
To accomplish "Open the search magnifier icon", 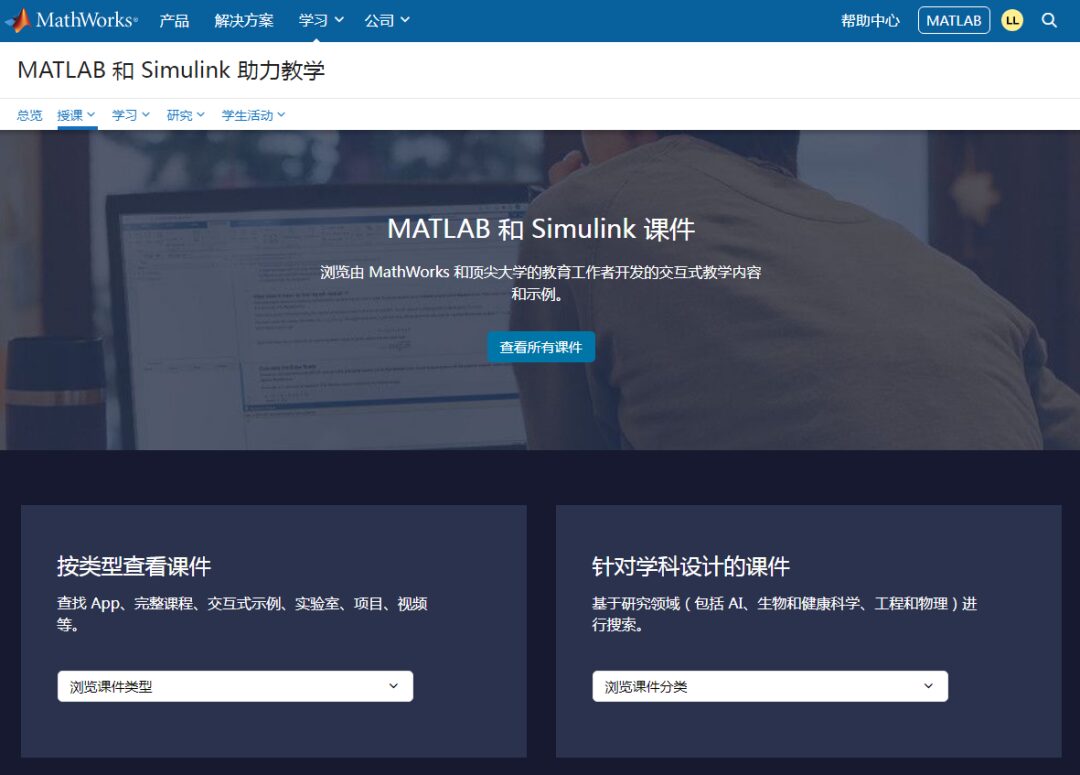I will click(1049, 21).
